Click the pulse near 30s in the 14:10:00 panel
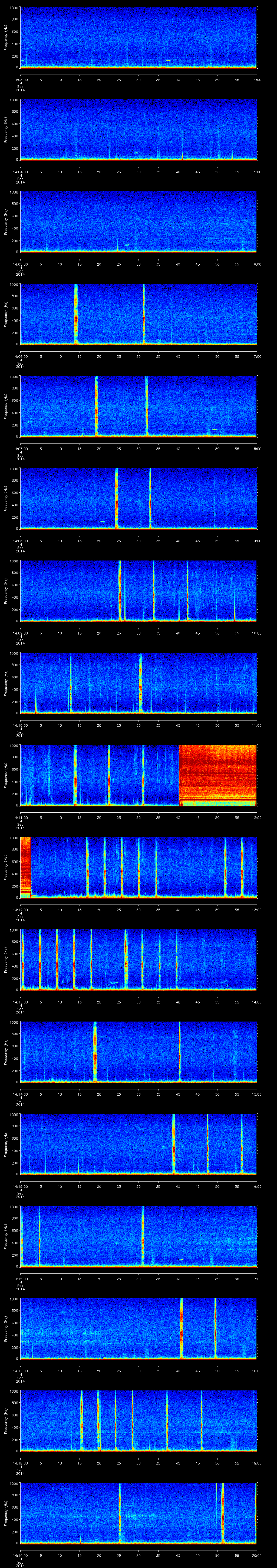Image resolution: width=277 pixels, height=1568 pixels. pyautogui.click(x=140, y=682)
